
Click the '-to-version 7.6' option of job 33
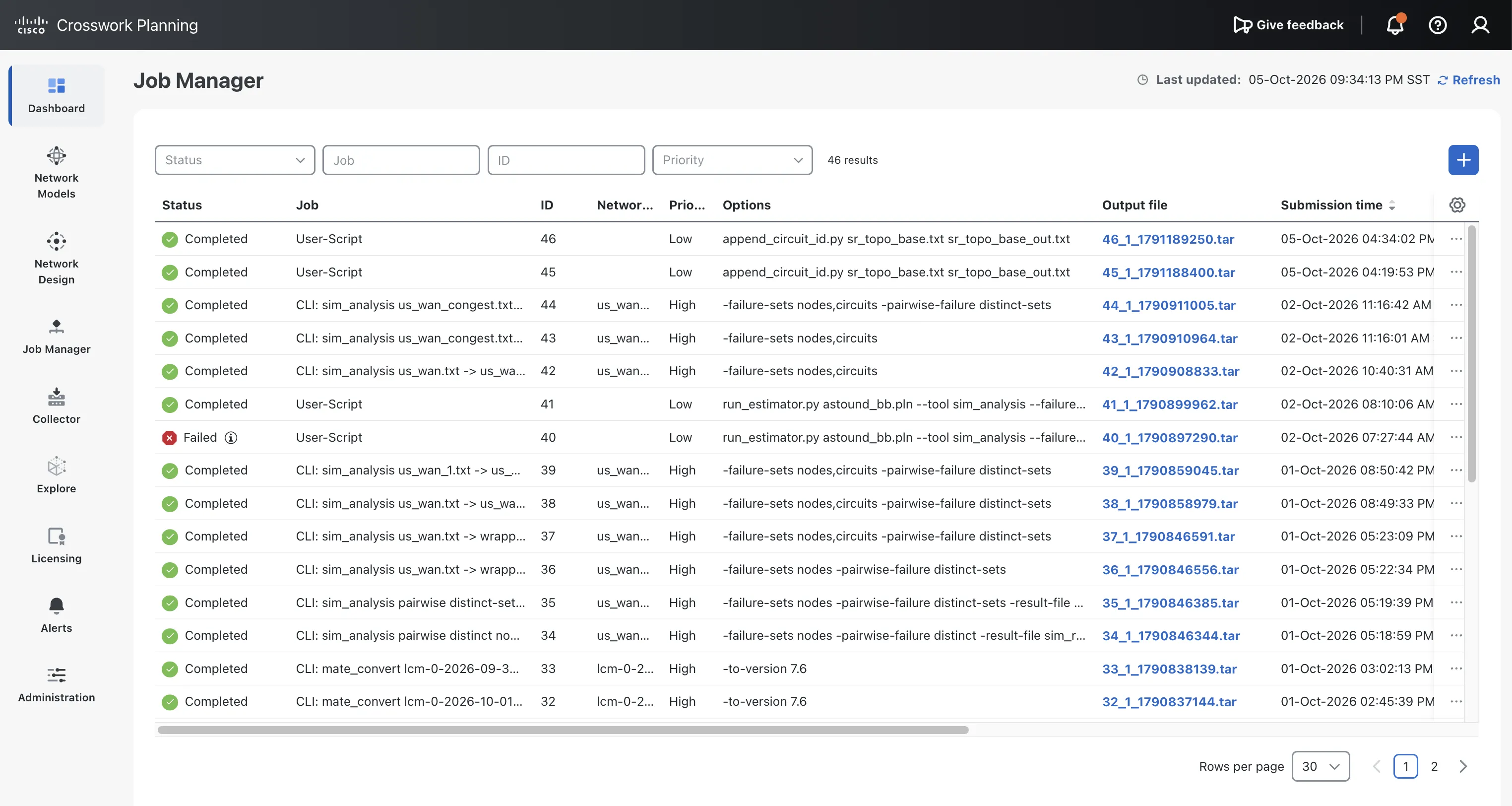point(764,669)
